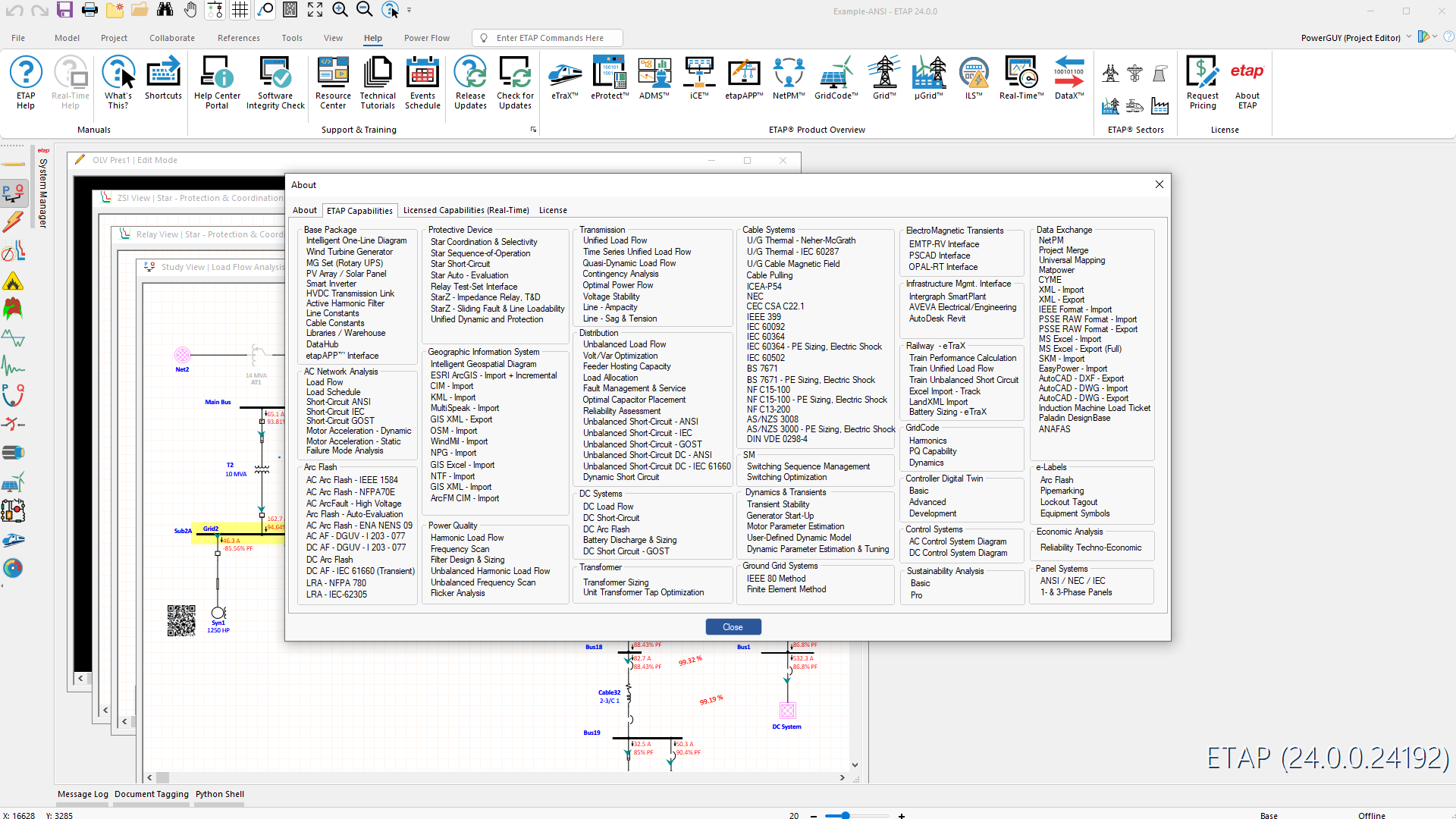Open eProtect product overview
The height and width of the screenshot is (819, 1456).
610,78
